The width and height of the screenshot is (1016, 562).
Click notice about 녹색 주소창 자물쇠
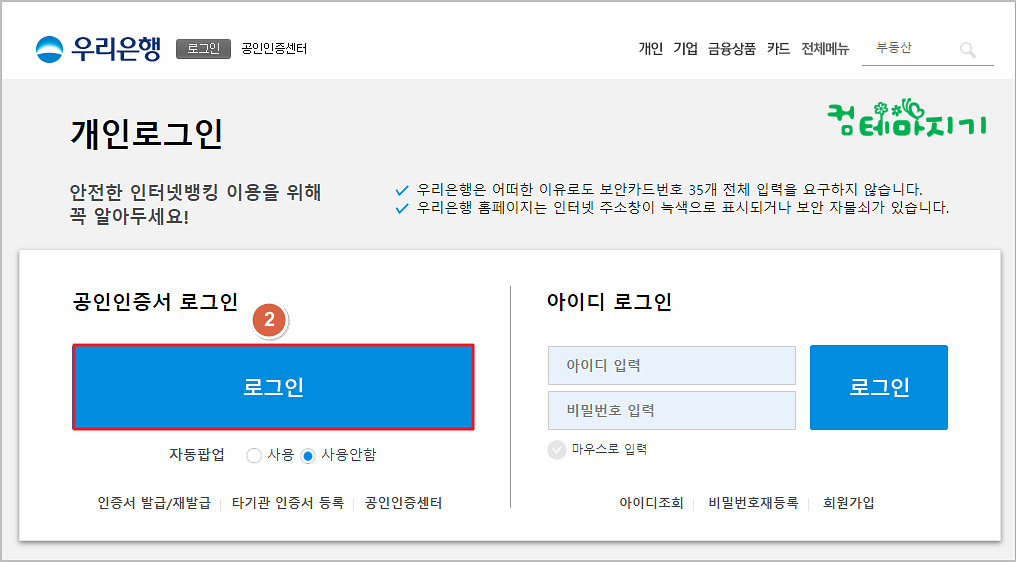point(682,208)
